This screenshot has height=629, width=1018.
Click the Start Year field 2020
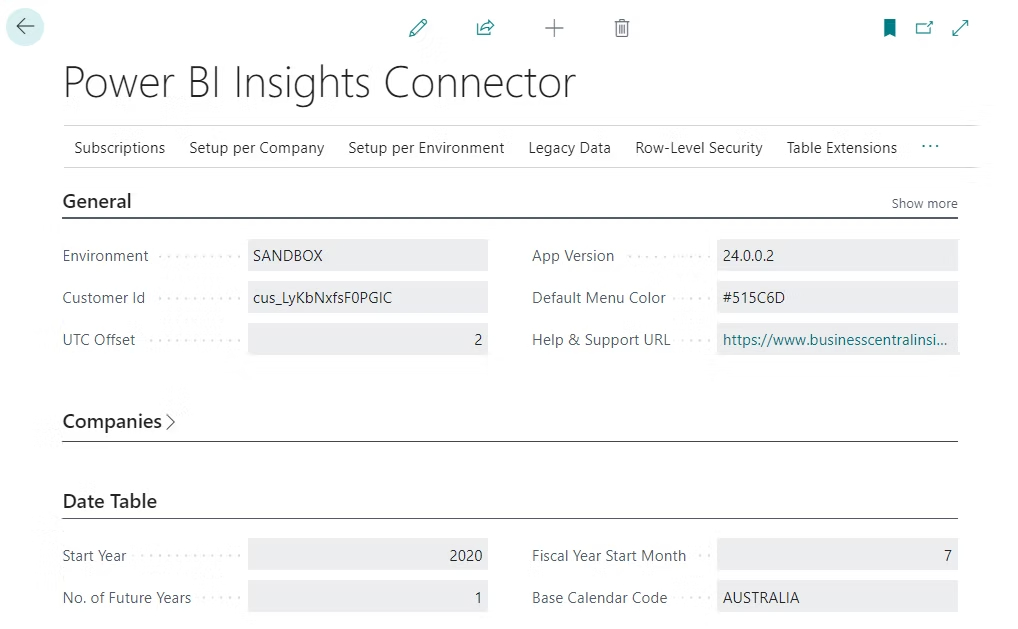(367, 555)
